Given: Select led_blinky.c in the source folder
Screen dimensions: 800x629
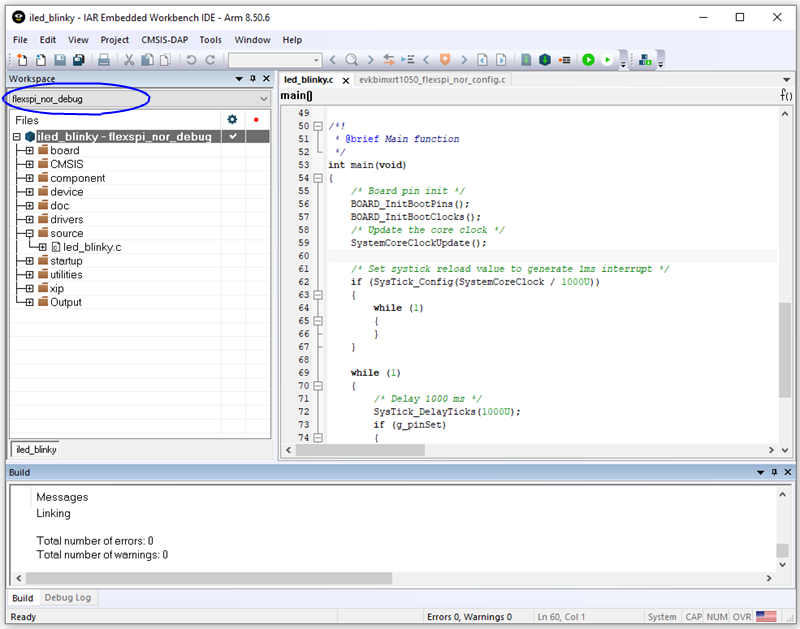Looking at the screenshot, I should 92,247.
